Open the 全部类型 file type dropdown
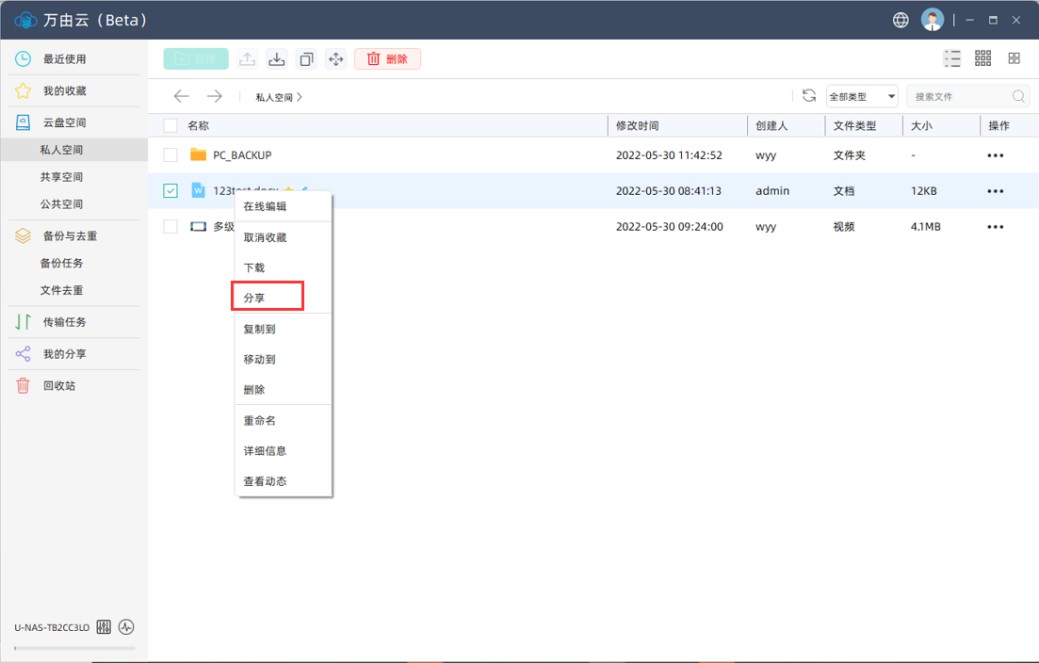This screenshot has width=1039, height=663. point(862,97)
